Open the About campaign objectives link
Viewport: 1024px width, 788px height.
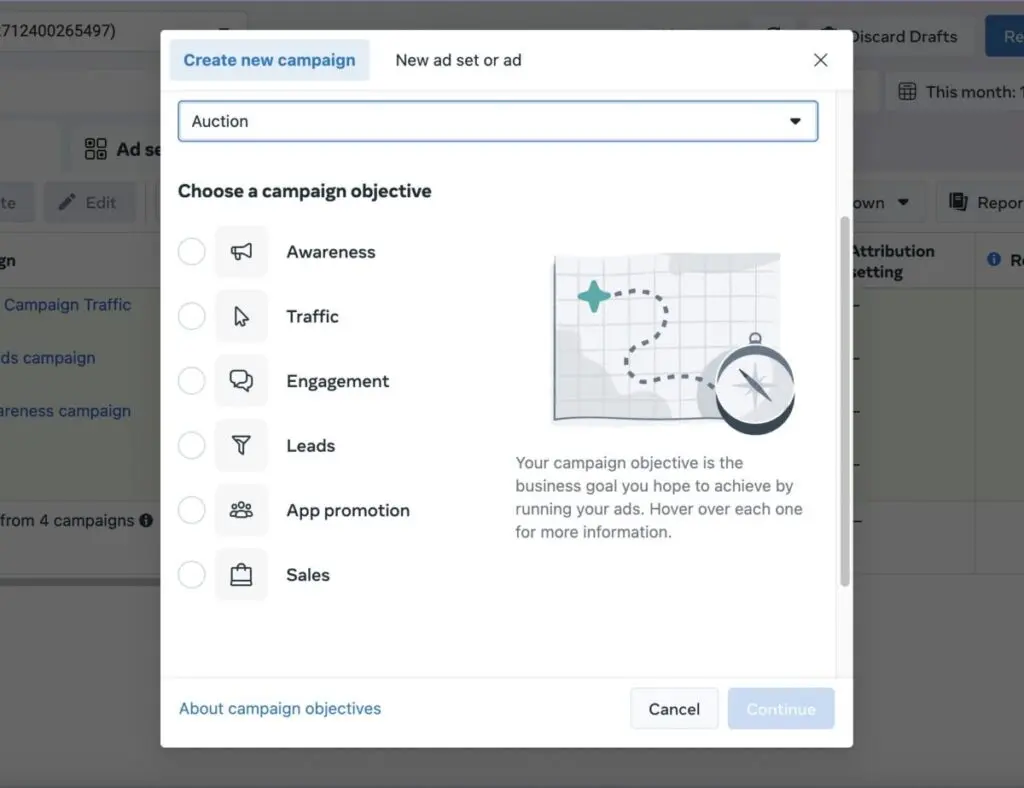280,708
